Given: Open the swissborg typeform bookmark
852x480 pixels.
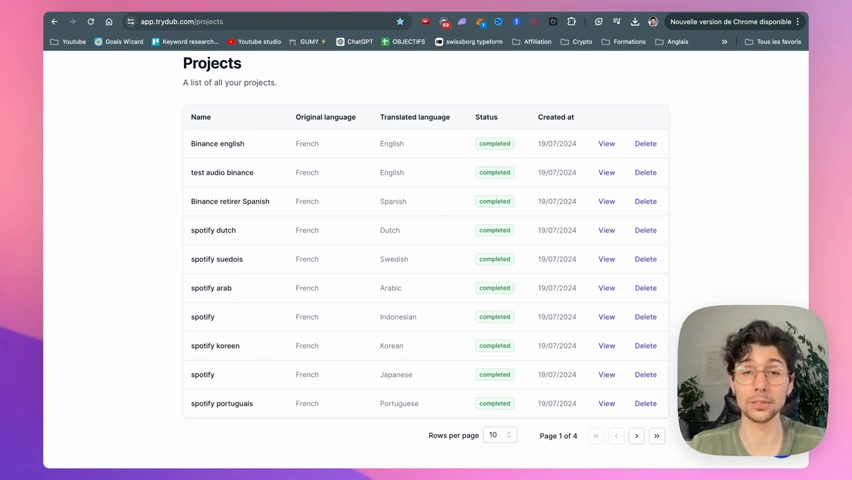Looking at the screenshot, I should pos(469,42).
